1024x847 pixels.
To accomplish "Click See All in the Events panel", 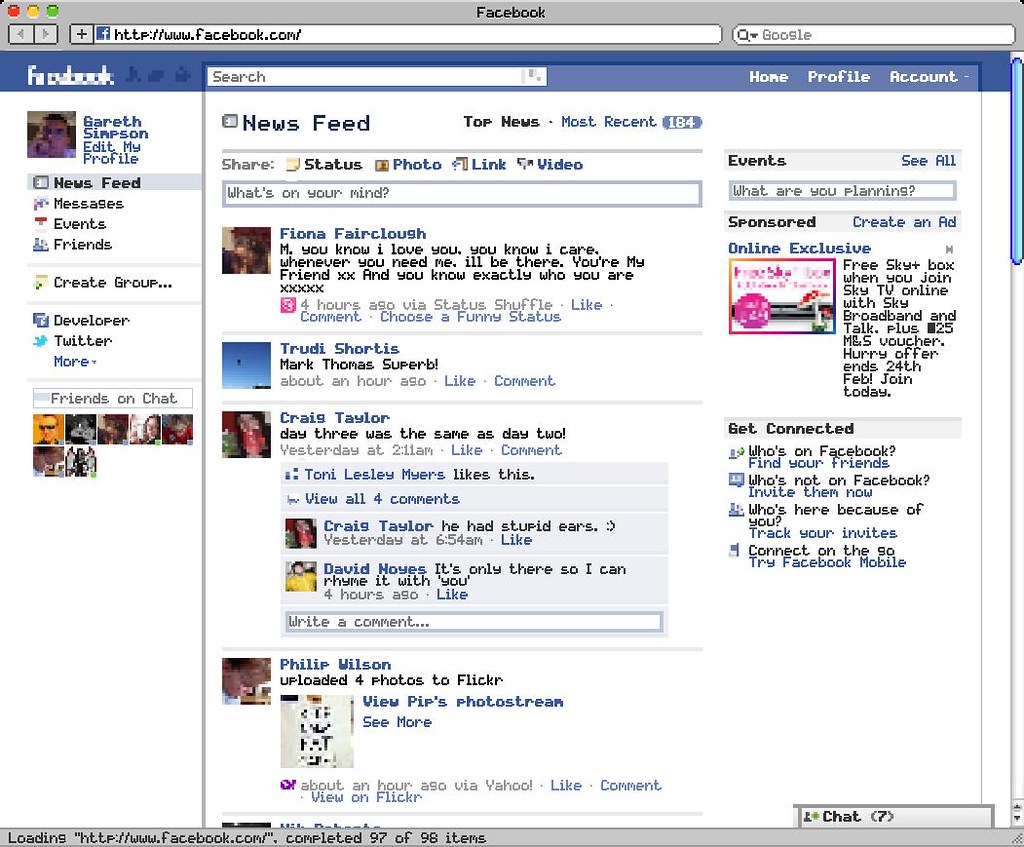I will (x=928, y=161).
